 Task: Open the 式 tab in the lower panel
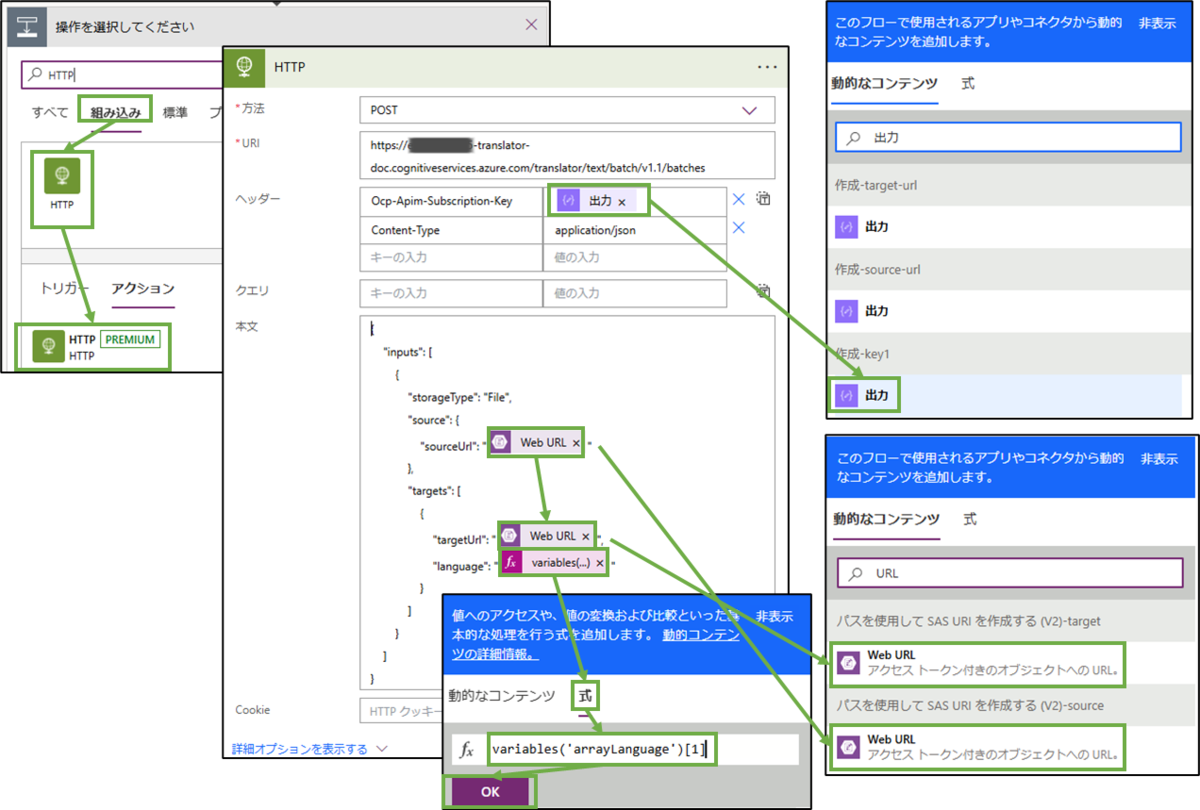pyautogui.click(x=970, y=519)
